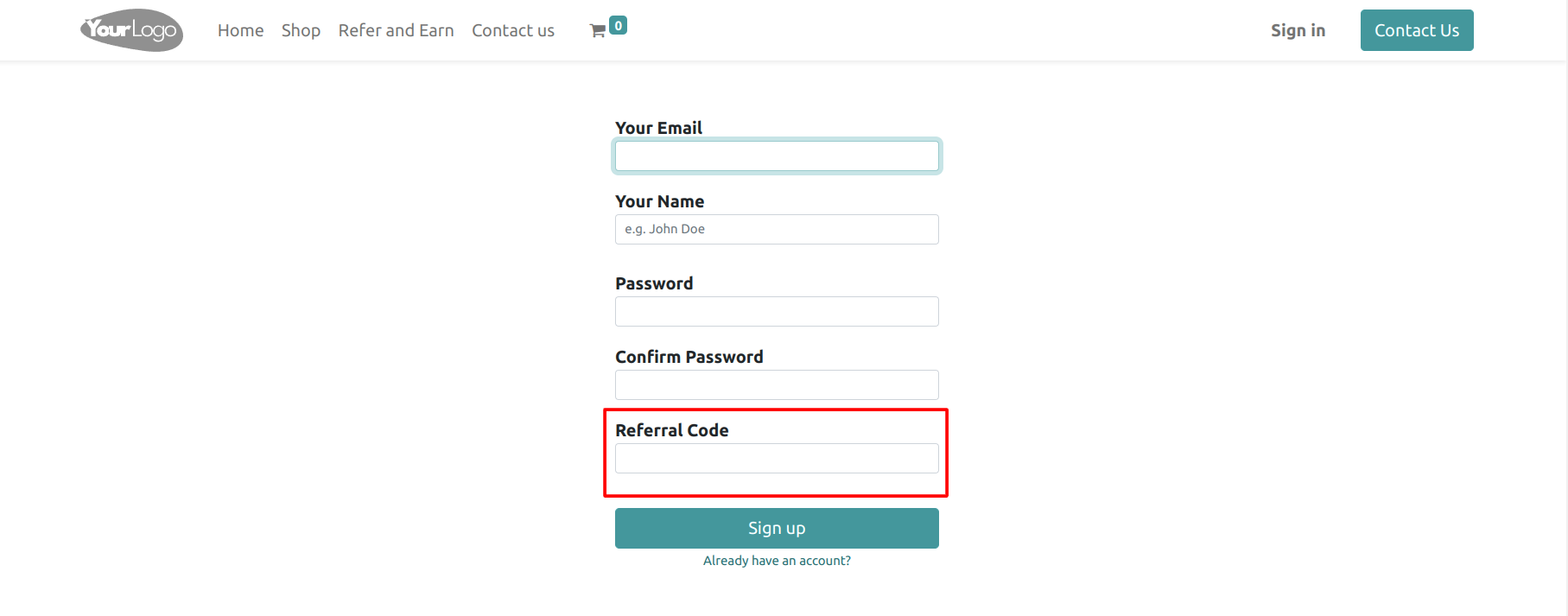The image size is (1568, 616).
Task: Open the shopping cart icon
Action: pyautogui.click(x=597, y=31)
